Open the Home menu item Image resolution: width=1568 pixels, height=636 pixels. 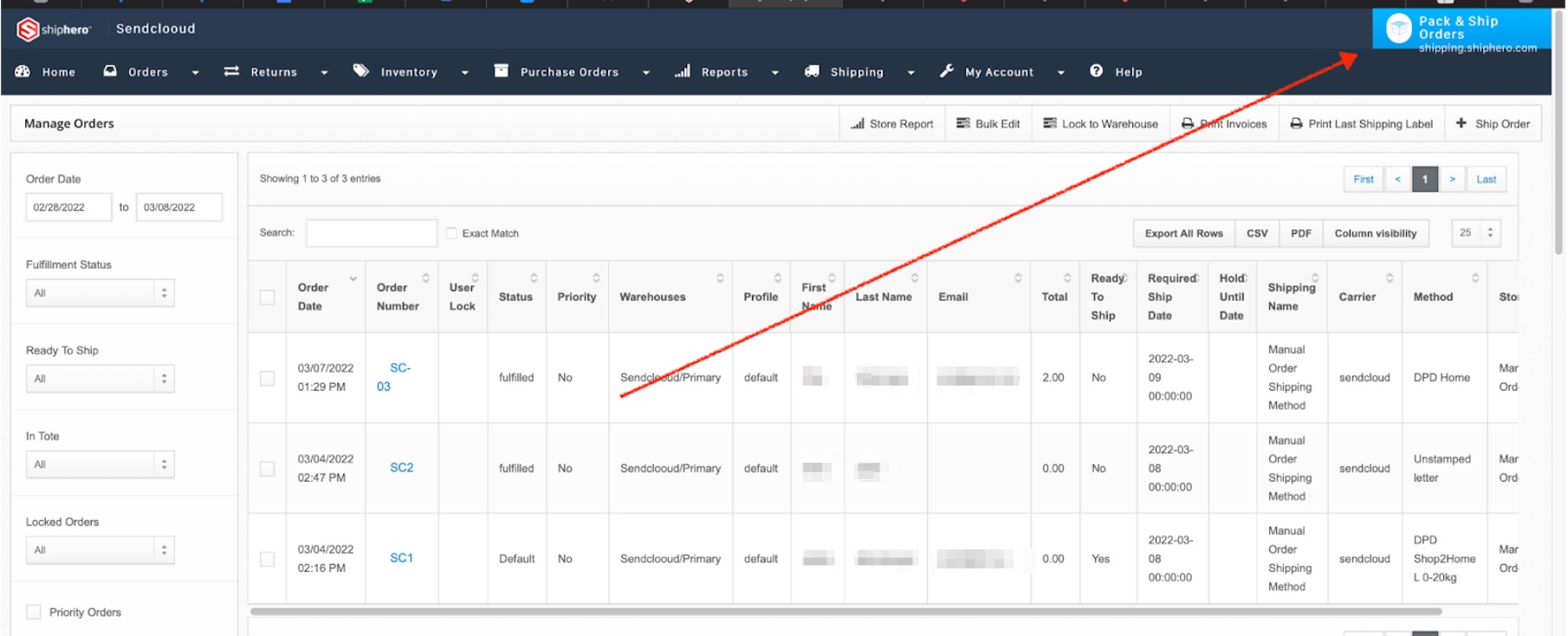coord(59,72)
